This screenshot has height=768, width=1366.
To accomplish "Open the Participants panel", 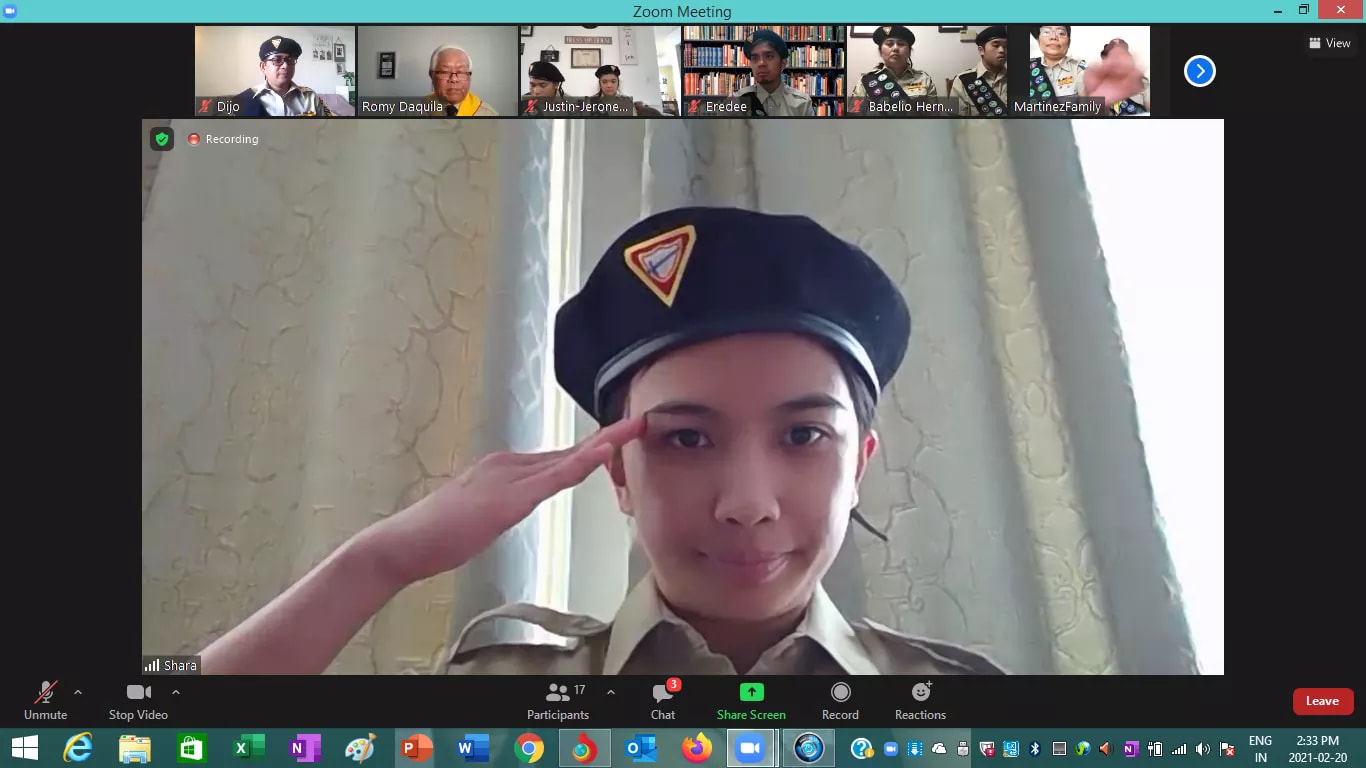I will coord(558,700).
